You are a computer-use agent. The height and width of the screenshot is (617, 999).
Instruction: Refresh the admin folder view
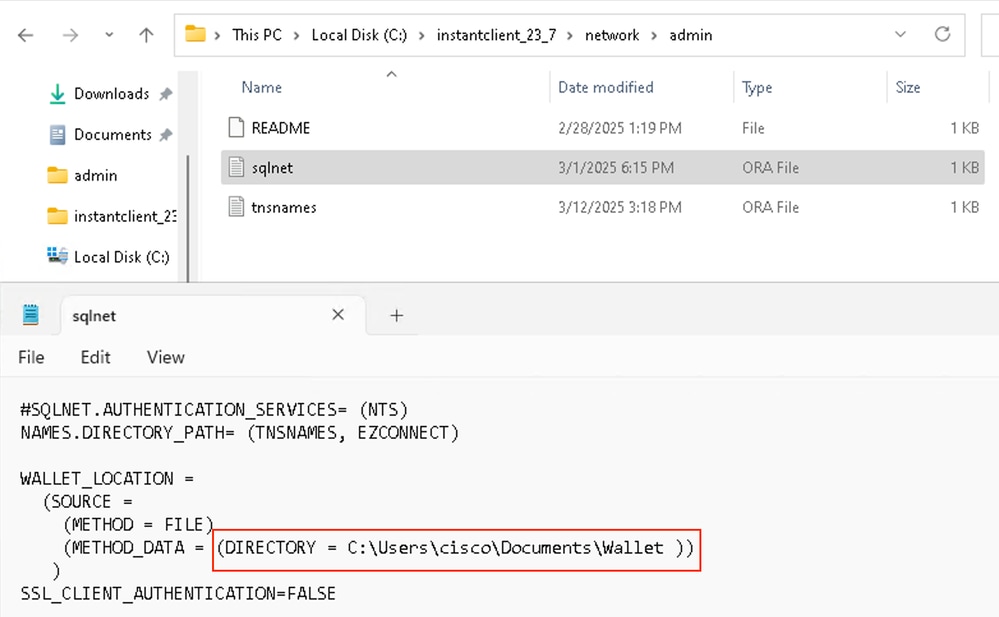942,34
